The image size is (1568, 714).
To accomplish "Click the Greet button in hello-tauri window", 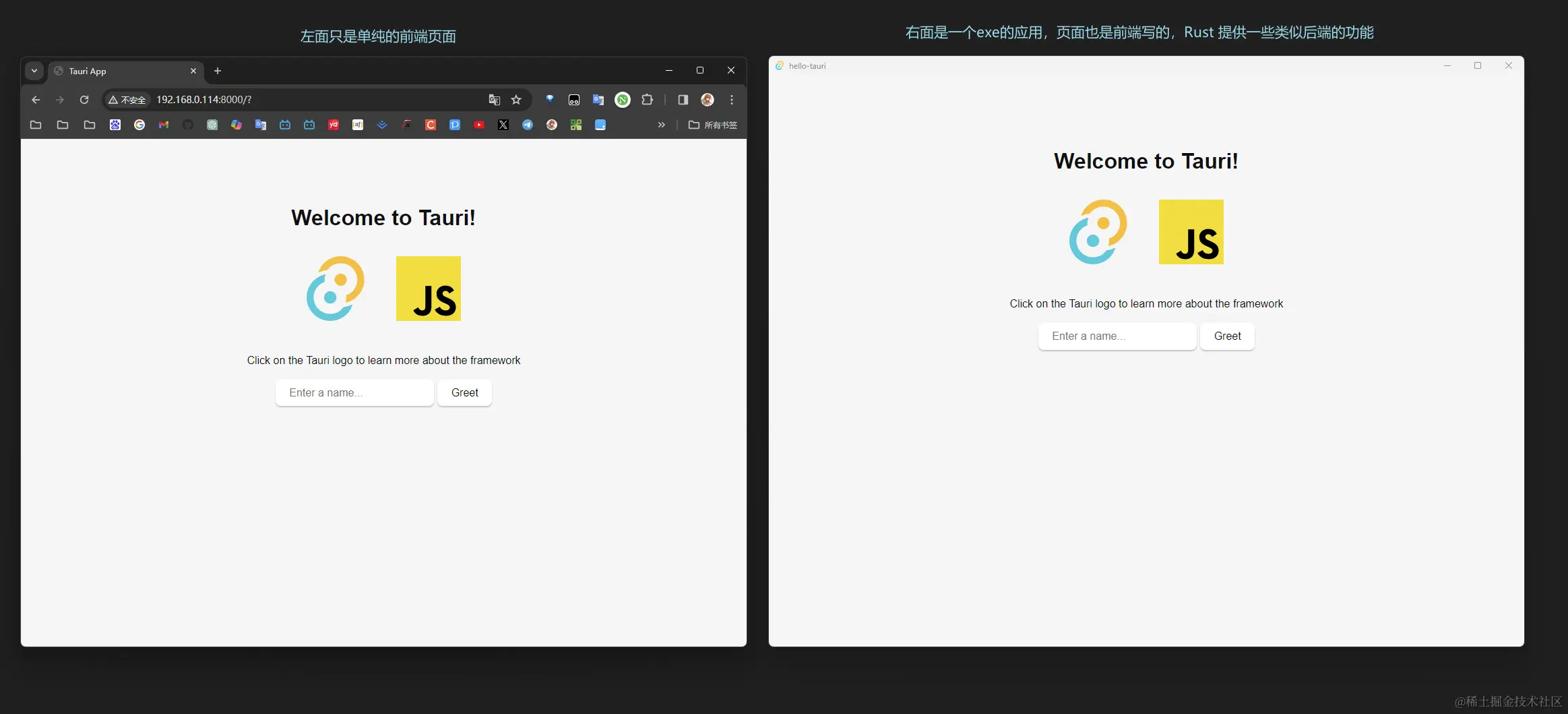I will pos(1228,336).
